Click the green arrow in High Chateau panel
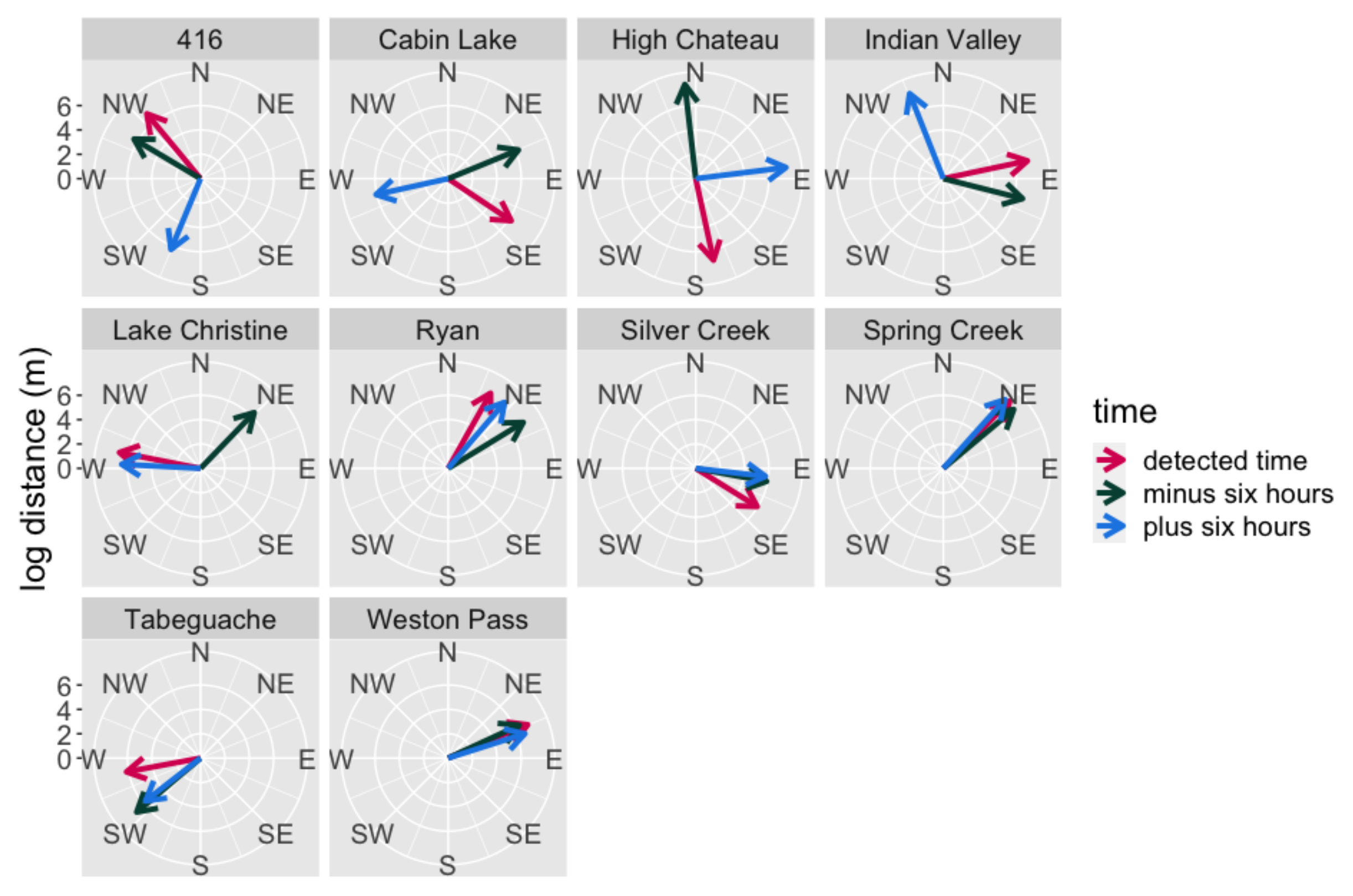This screenshot has width=1353, height=896. click(x=689, y=131)
